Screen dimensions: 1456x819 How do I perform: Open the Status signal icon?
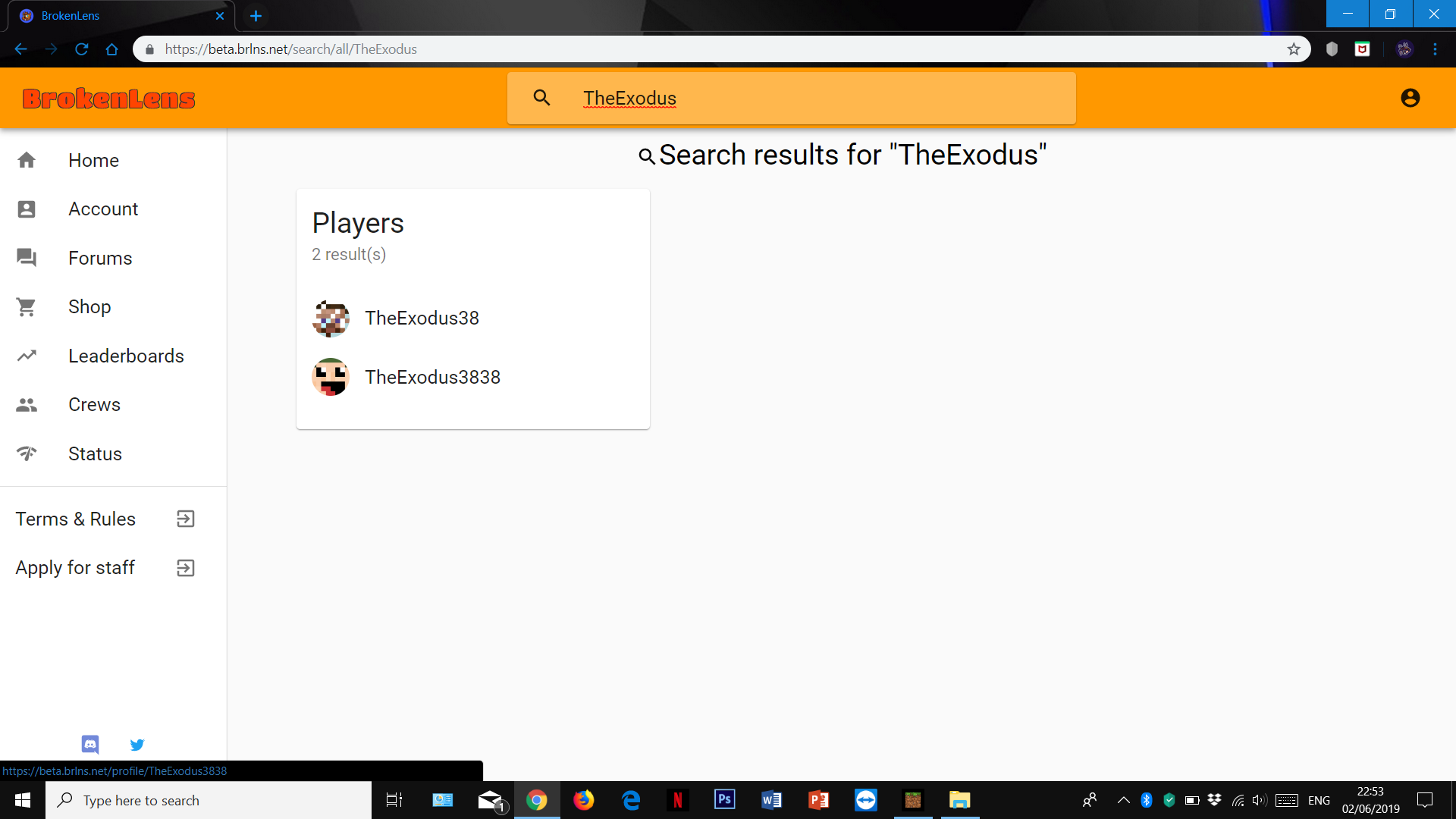click(x=27, y=453)
